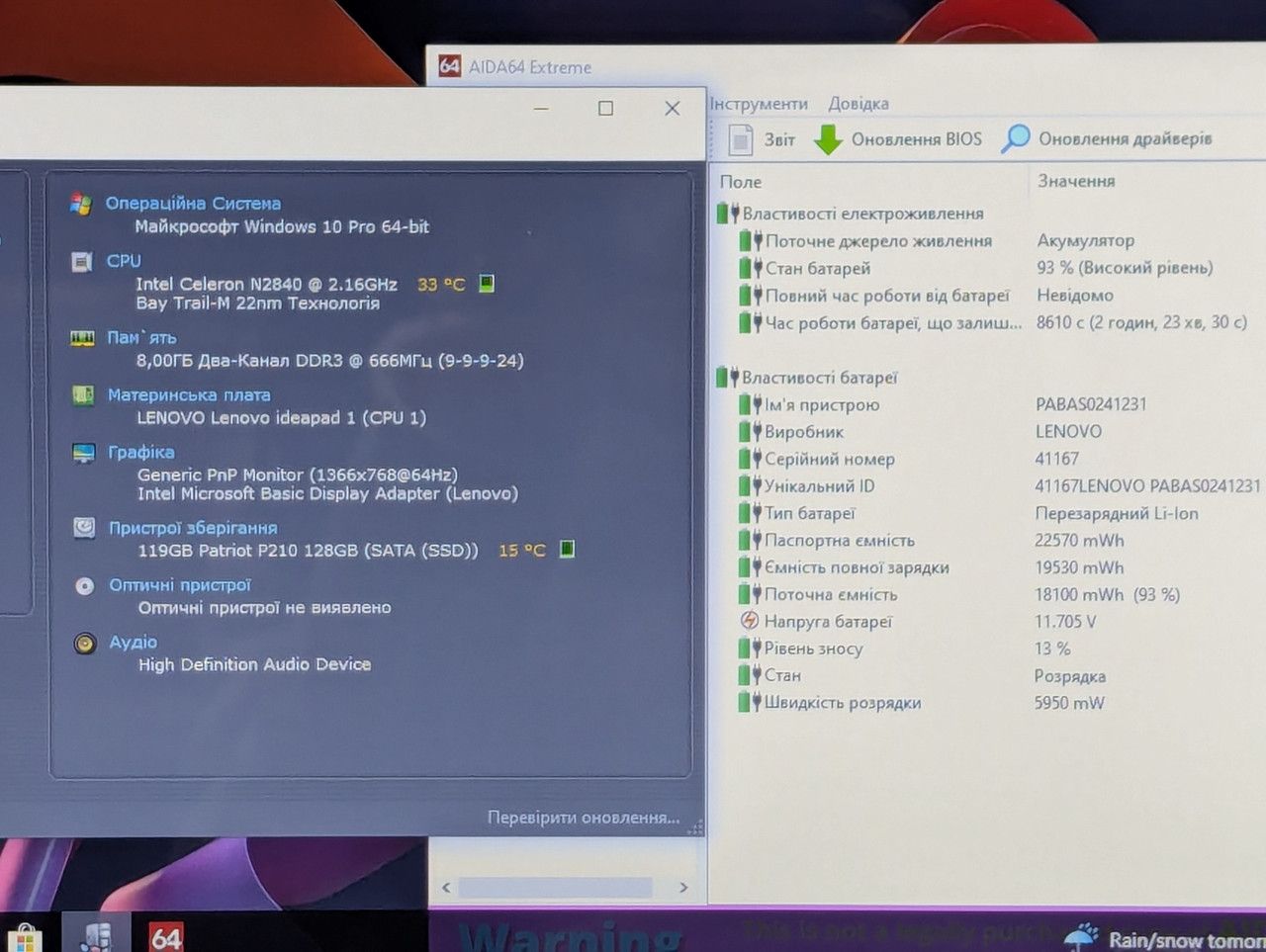Open the Графіка section link
The image size is (1266, 952).
point(141,452)
